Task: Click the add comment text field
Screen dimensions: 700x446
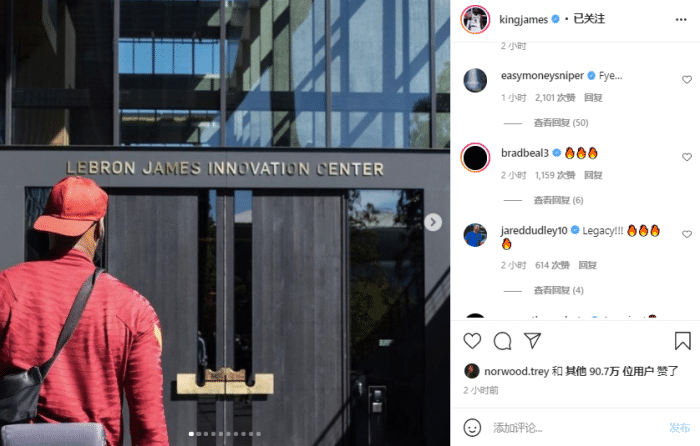Action: [576, 428]
